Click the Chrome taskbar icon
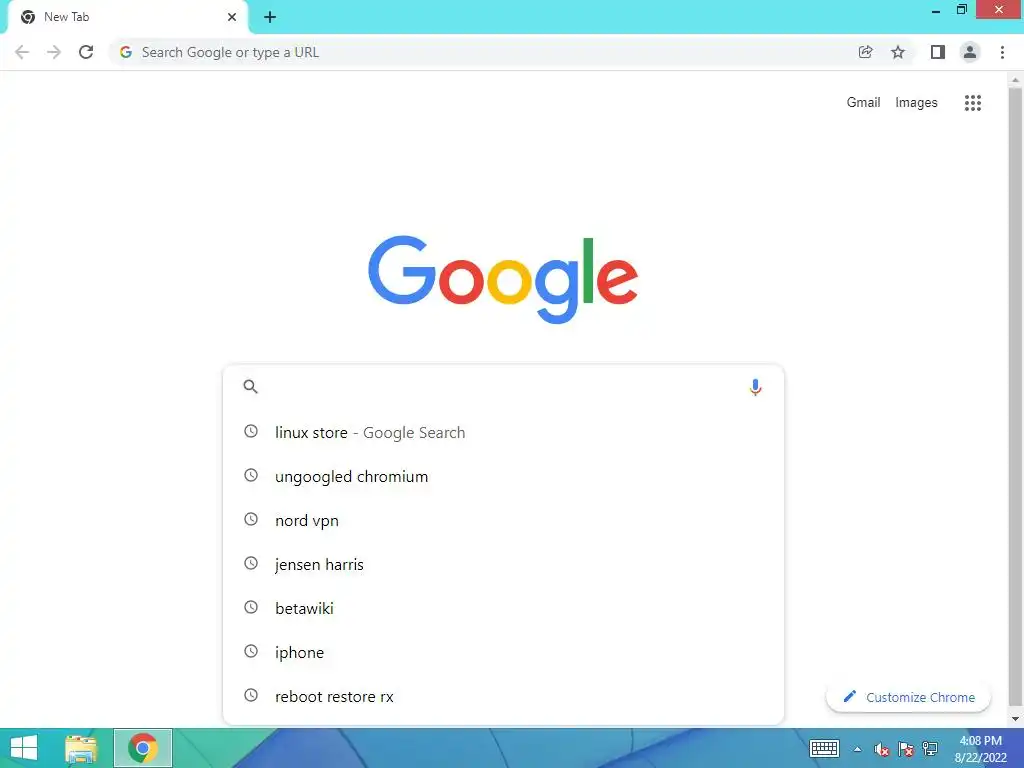This screenshot has height=768, width=1024. tap(142, 748)
